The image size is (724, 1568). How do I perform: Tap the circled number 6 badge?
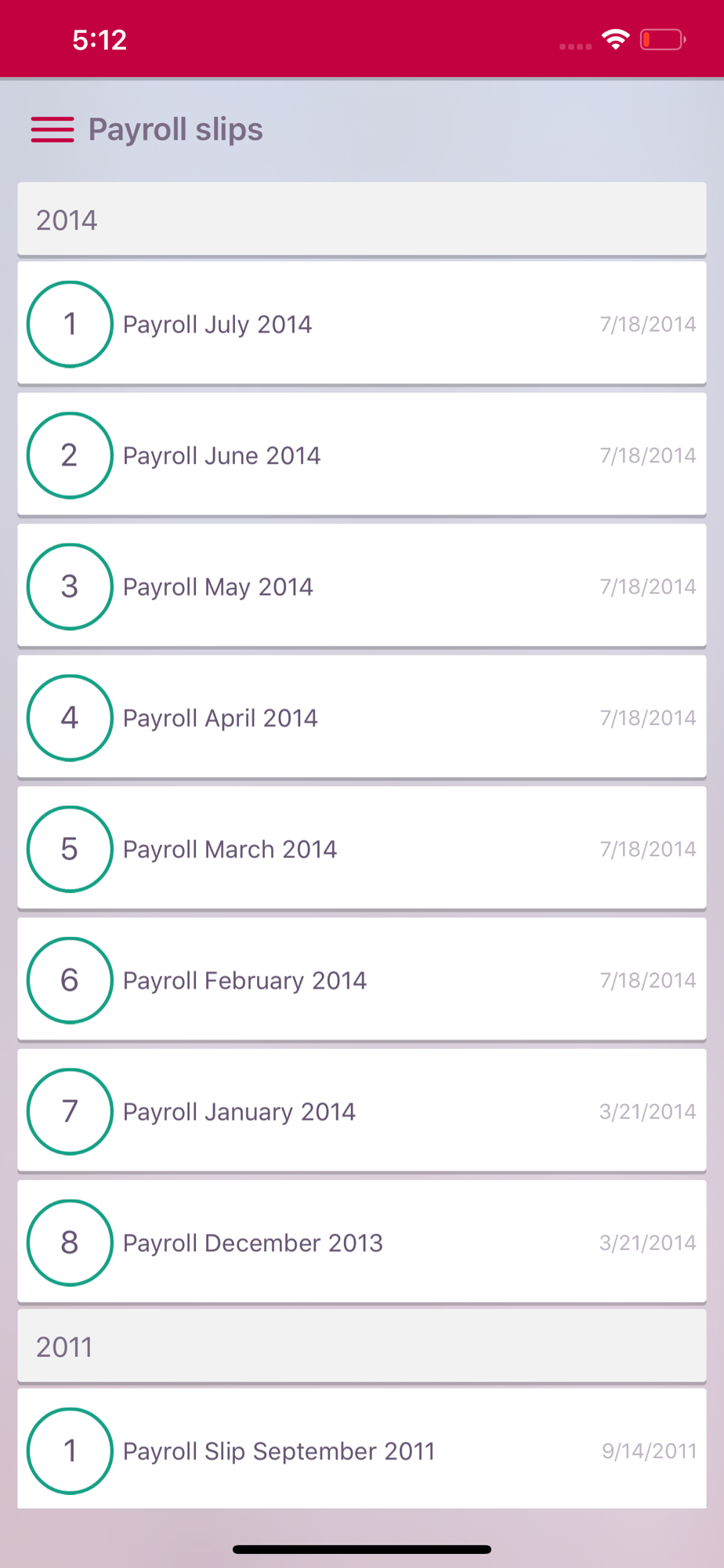point(70,980)
